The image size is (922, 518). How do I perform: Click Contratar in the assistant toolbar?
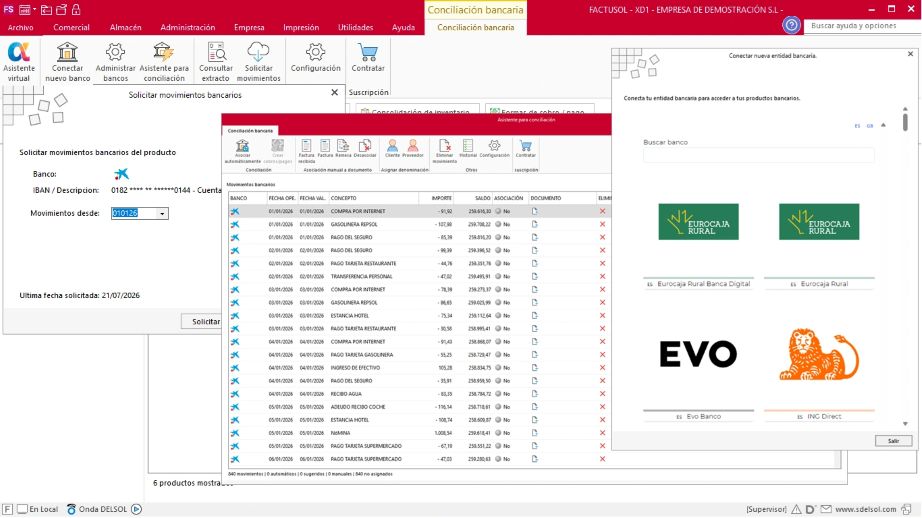[x=526, y=149]
